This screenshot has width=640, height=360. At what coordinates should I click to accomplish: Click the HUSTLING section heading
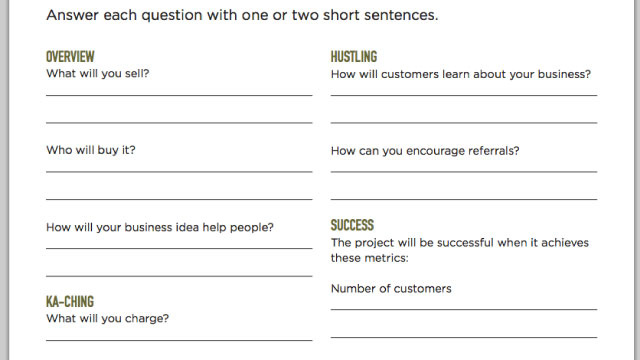pos(354,57)
